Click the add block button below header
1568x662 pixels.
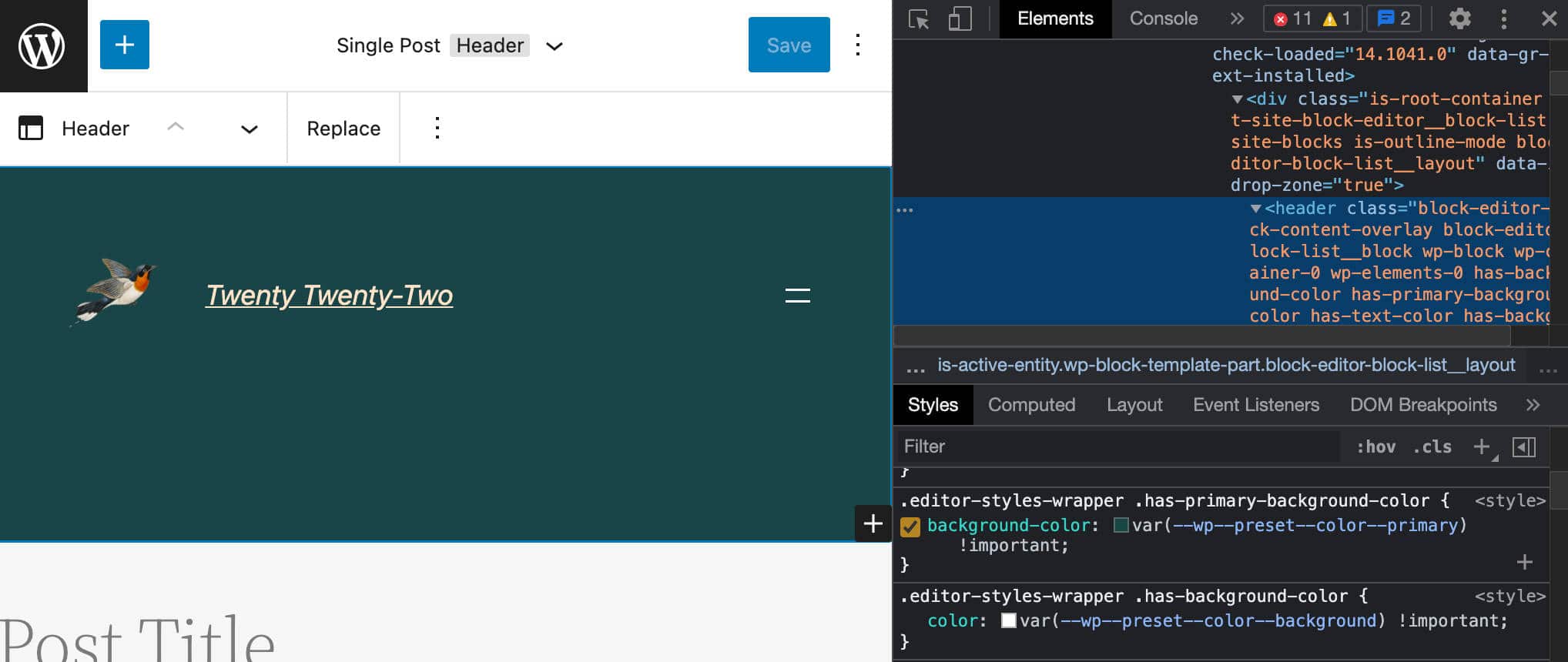tap(873, 523)
